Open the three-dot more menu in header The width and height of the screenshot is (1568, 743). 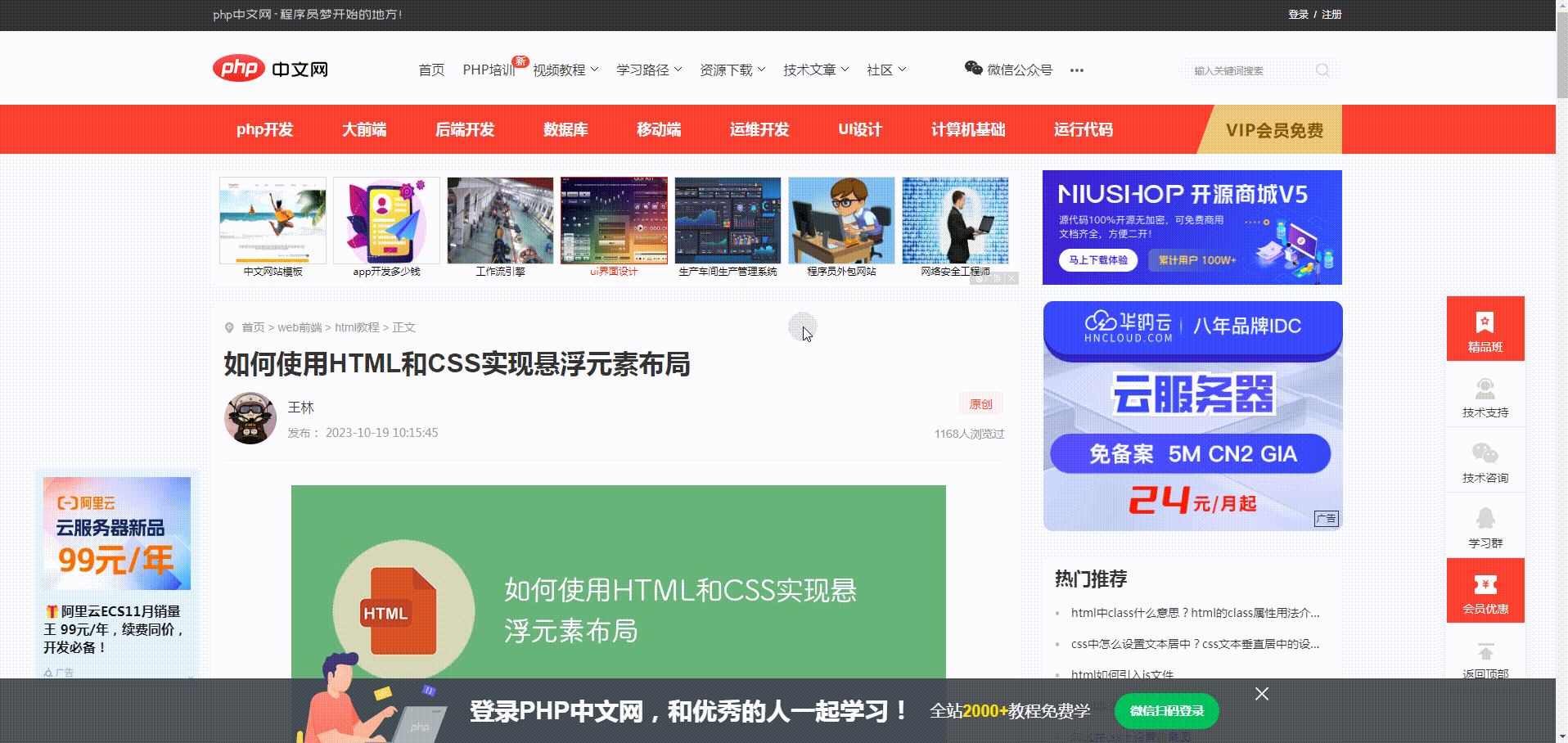pyautogui.click(x=1077, y=70)
